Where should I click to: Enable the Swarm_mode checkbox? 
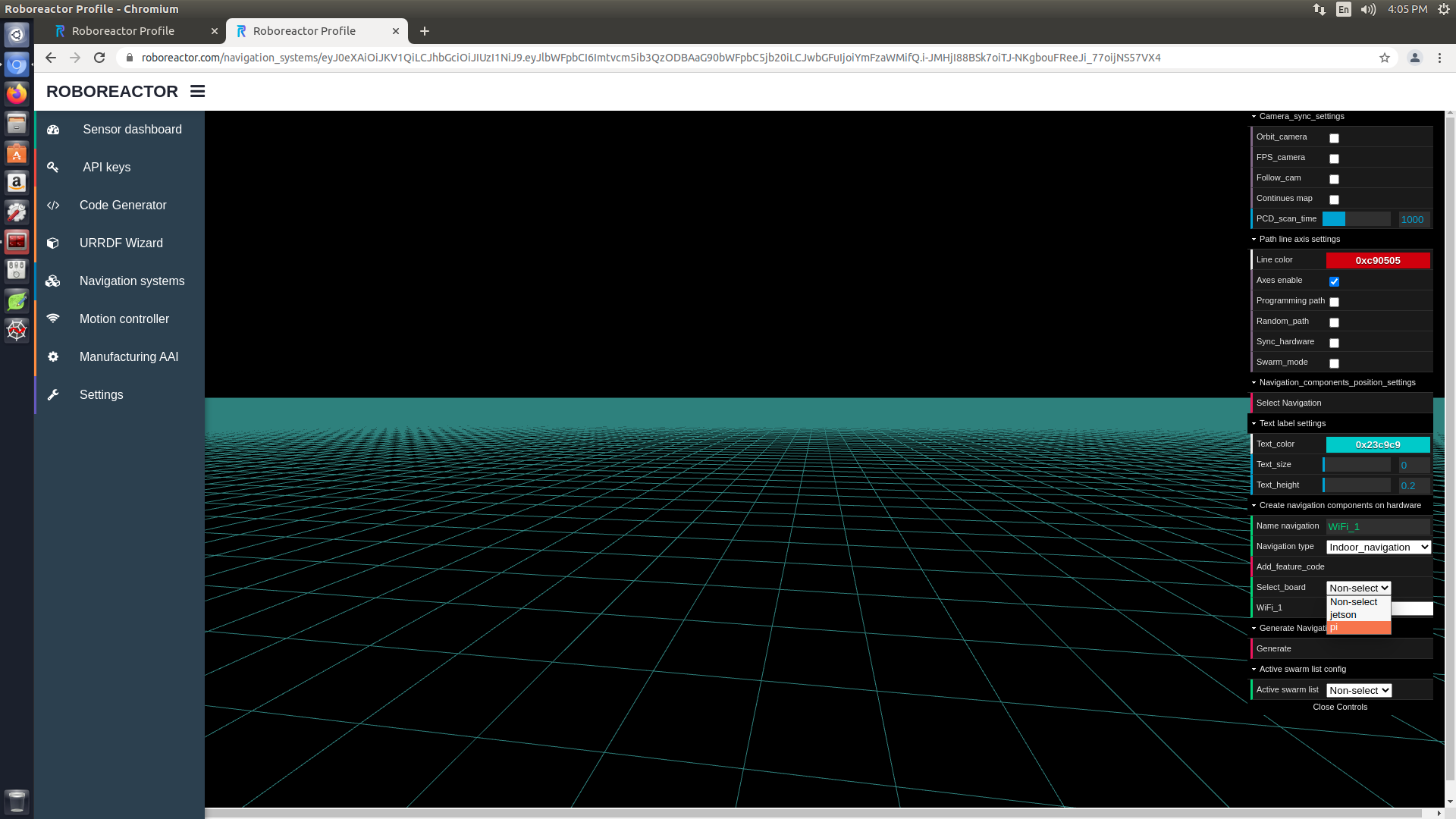[x=1334, y=363]
